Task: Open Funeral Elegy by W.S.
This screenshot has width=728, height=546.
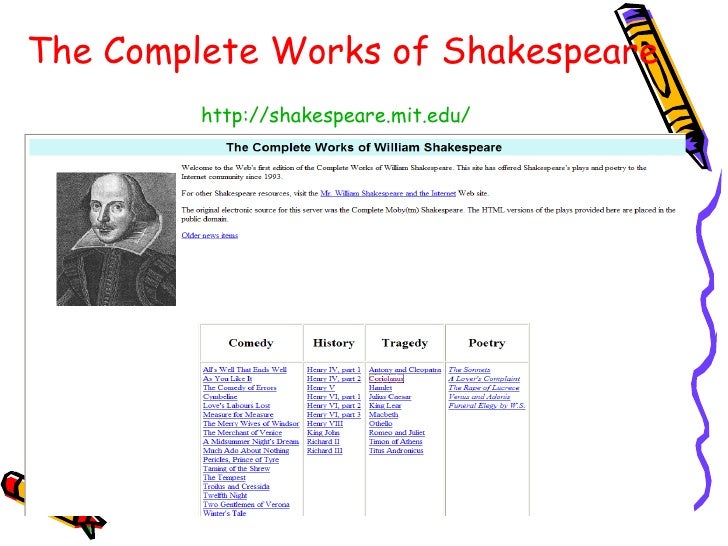Action: coord(487,405)
